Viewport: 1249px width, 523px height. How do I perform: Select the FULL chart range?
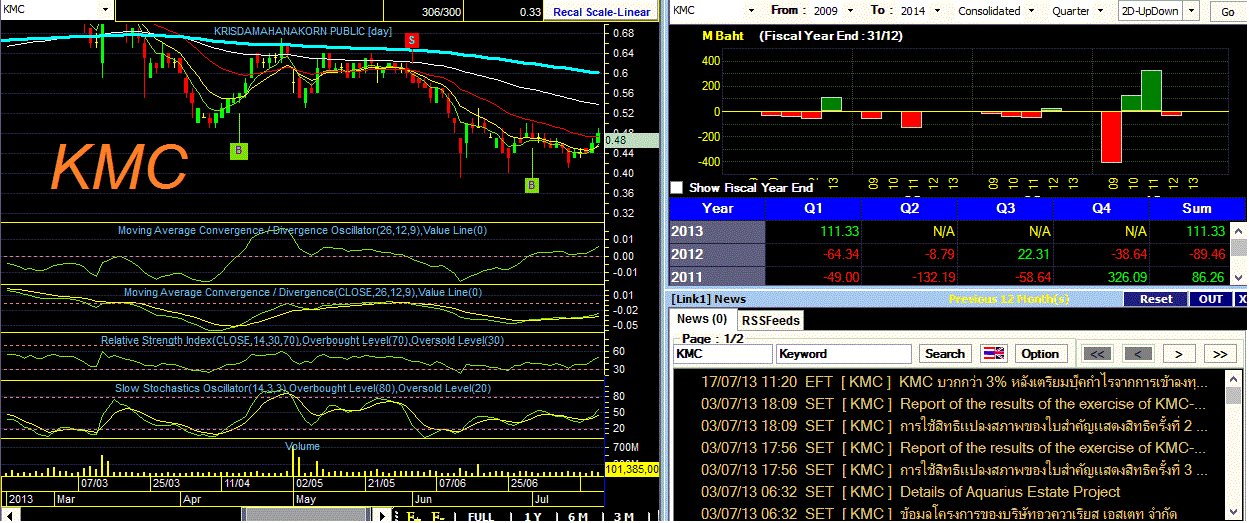(x=481, y=516)
